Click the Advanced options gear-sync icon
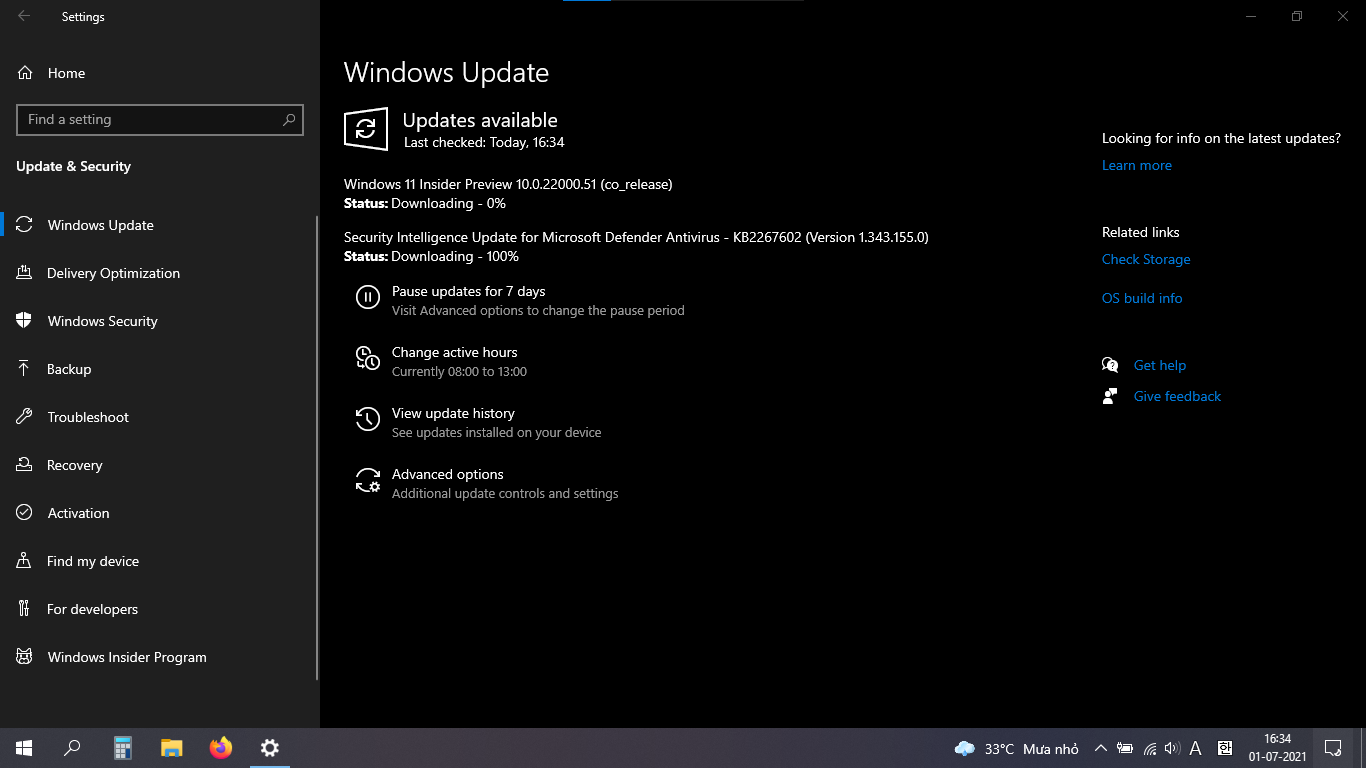This screenshot has width=1366, height=768. click(368, 480)
